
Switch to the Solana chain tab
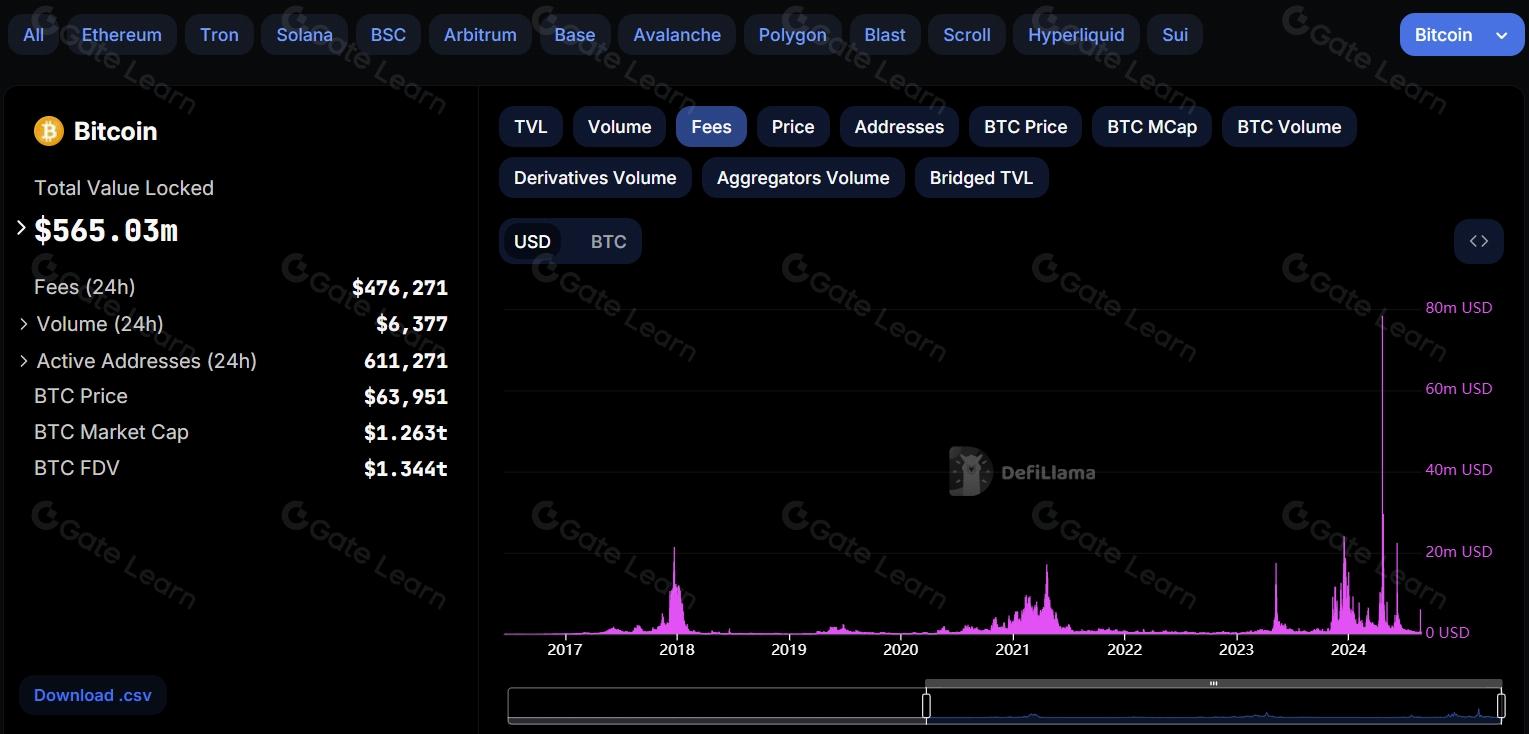(304, 35)
